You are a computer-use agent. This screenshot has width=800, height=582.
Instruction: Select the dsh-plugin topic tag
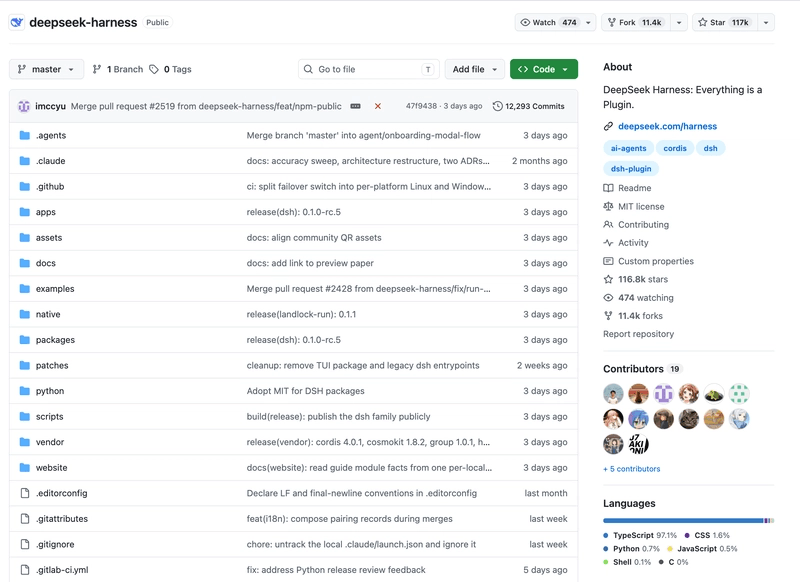pos(631,168)
